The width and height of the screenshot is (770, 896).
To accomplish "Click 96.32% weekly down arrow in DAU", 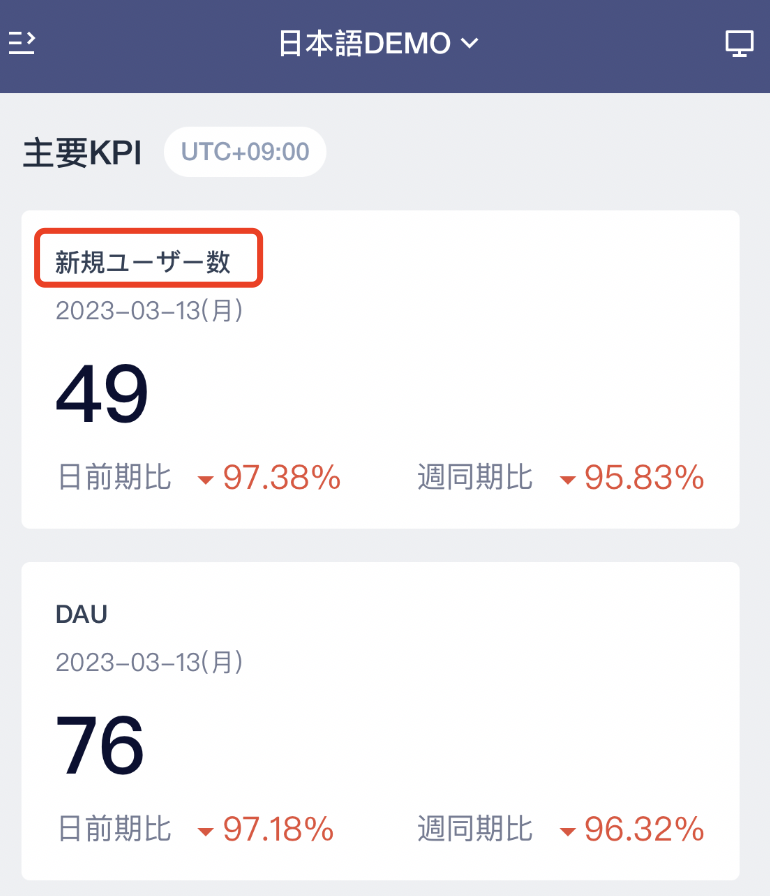I will pyautogui.click(x=567, y=831).
